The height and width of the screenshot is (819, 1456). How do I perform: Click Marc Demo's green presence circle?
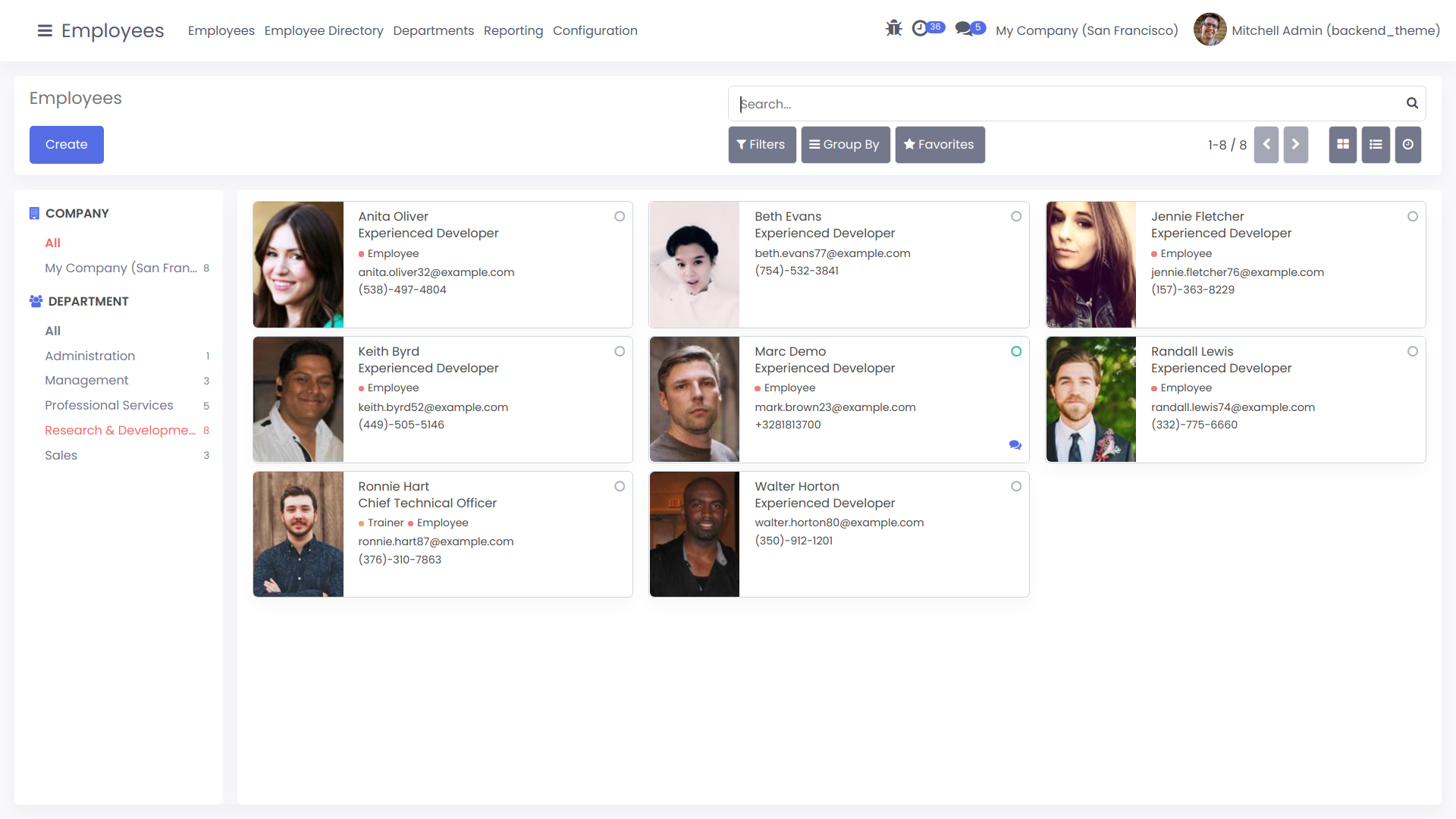(1016, 351)
